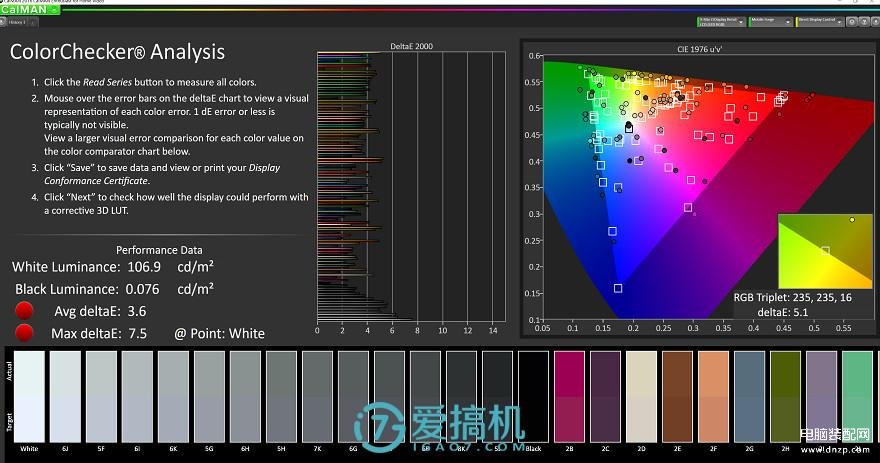Select the 2B magenta swatch
Screen dimensions: 880x463
570,397
